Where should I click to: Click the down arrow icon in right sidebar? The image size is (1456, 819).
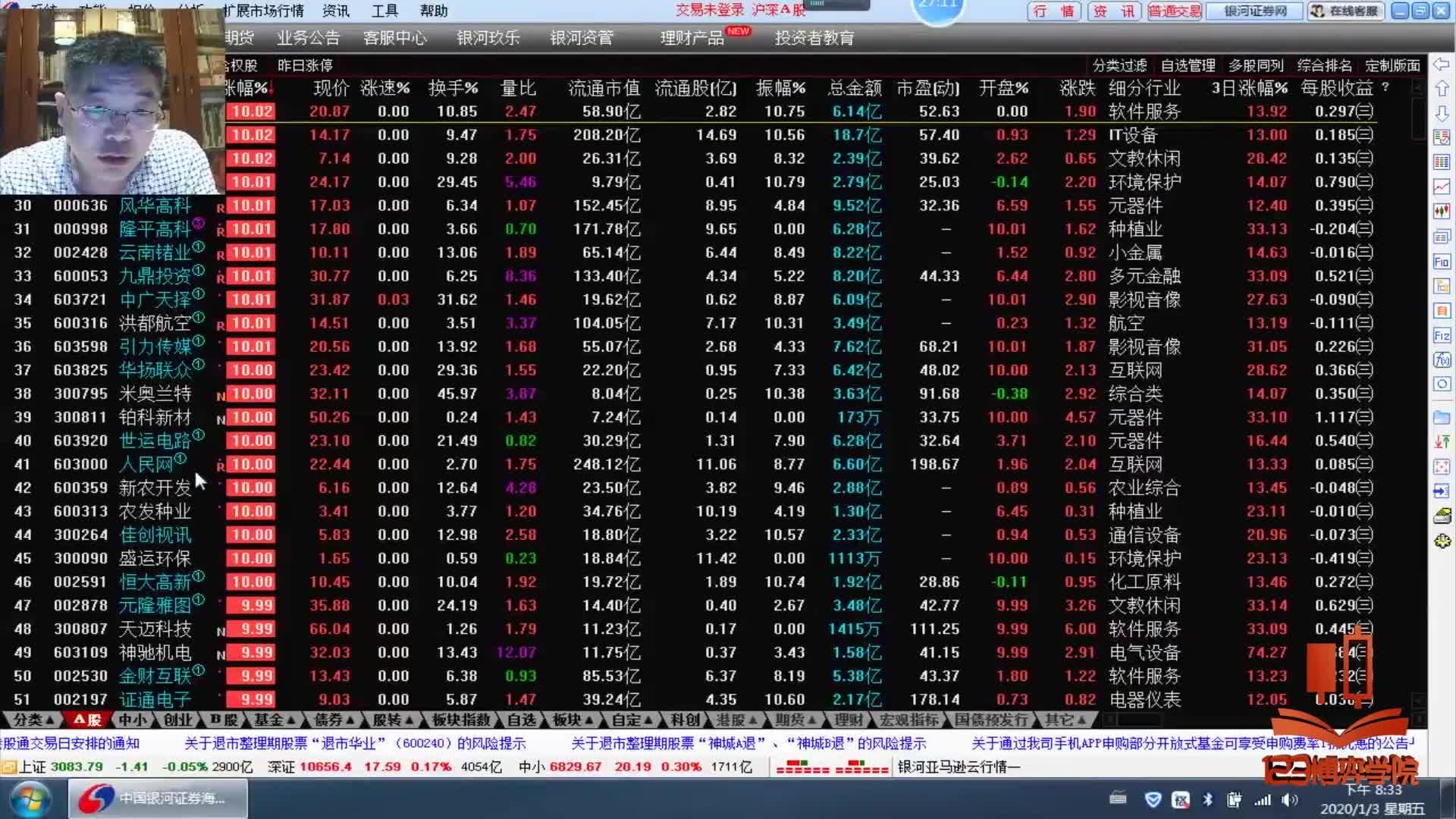[x=1442, y=113]
